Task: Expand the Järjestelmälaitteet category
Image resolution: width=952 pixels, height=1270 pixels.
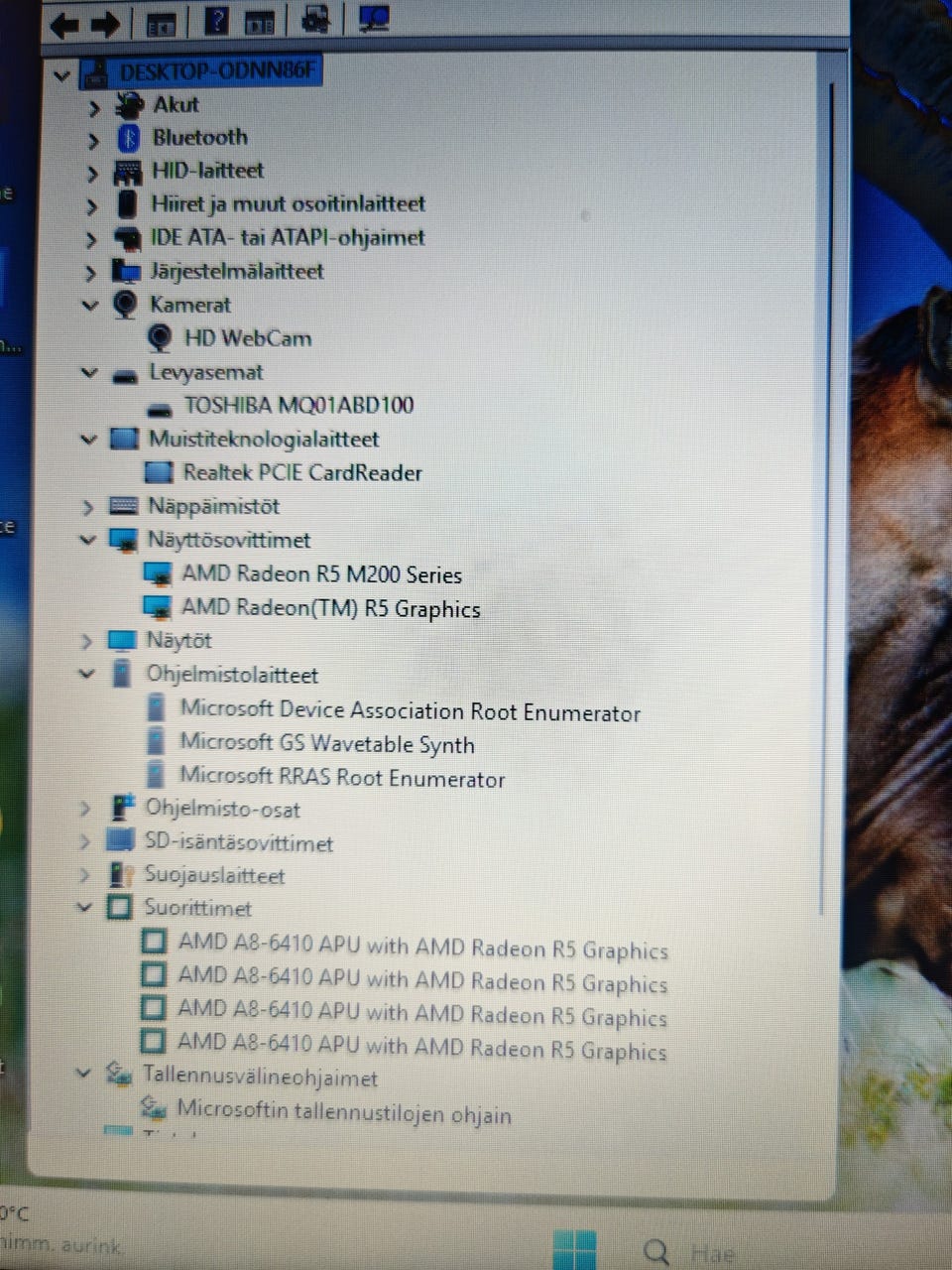Action: [91, 273]
